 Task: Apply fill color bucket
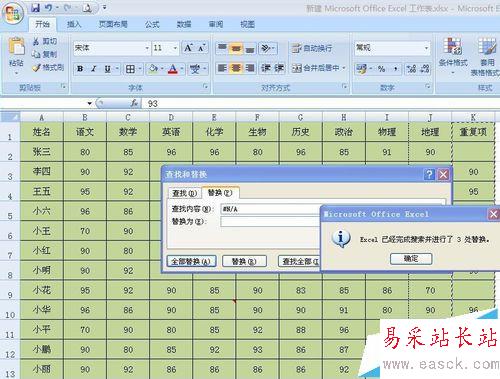coord(153,69)
